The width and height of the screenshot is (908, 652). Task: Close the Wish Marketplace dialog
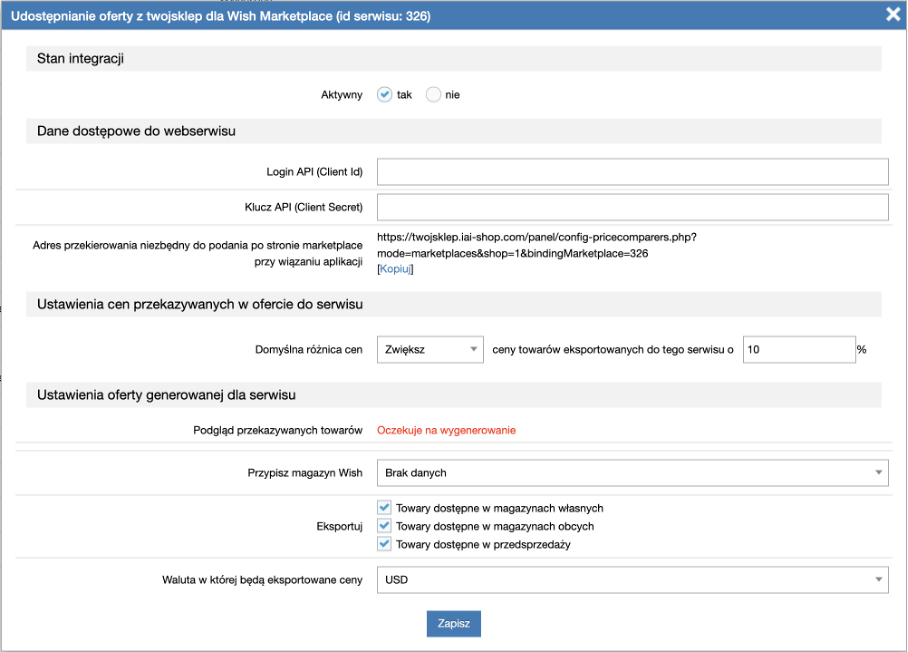tap(892, 14)
